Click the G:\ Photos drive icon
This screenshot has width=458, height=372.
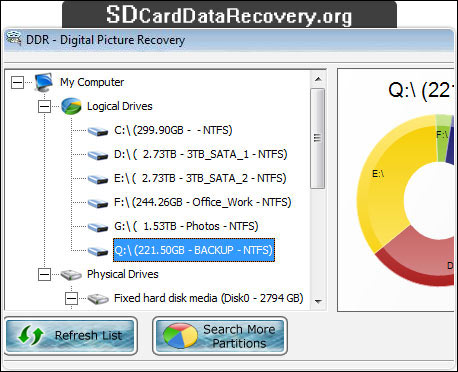[98, 227]
